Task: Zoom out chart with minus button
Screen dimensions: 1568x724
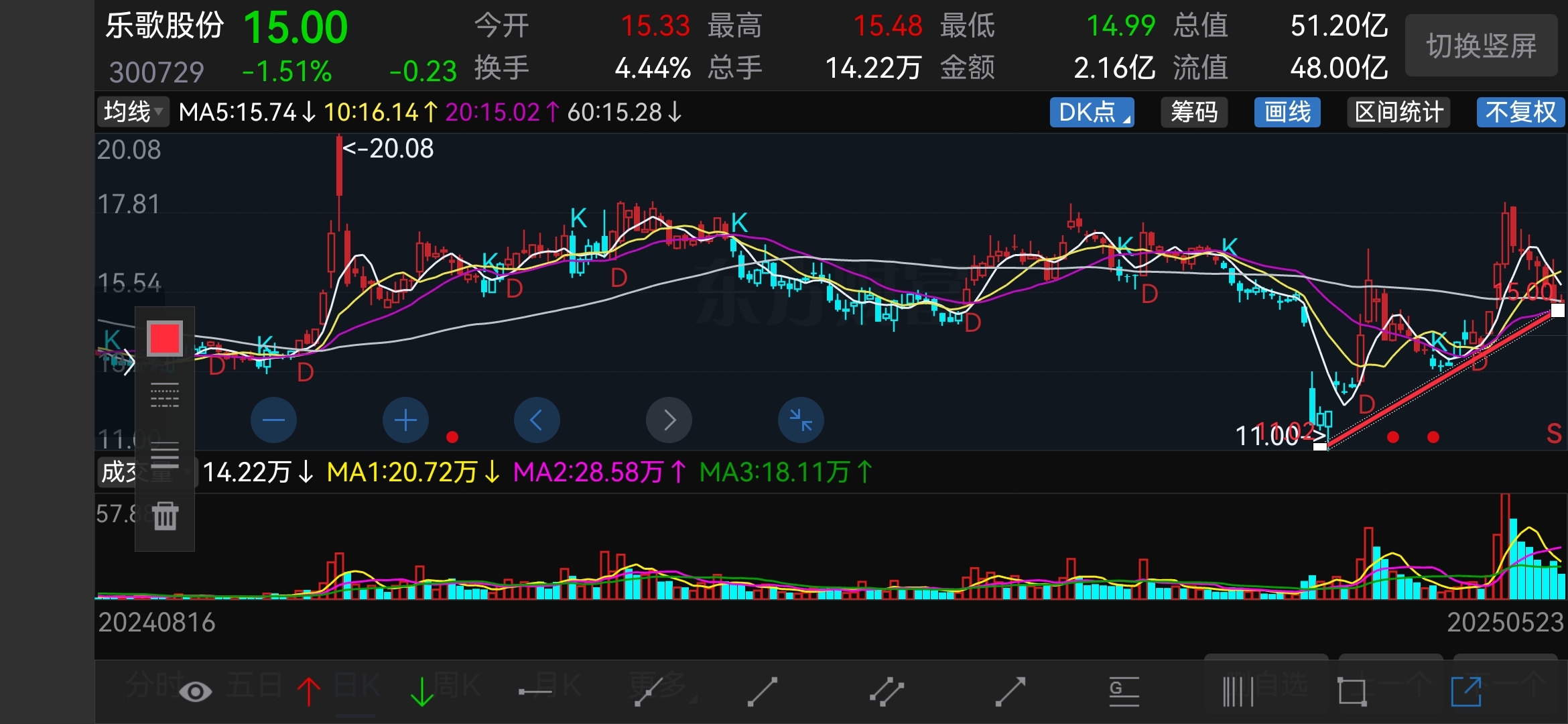Action: pyautogui.click(x=273, y=420)
